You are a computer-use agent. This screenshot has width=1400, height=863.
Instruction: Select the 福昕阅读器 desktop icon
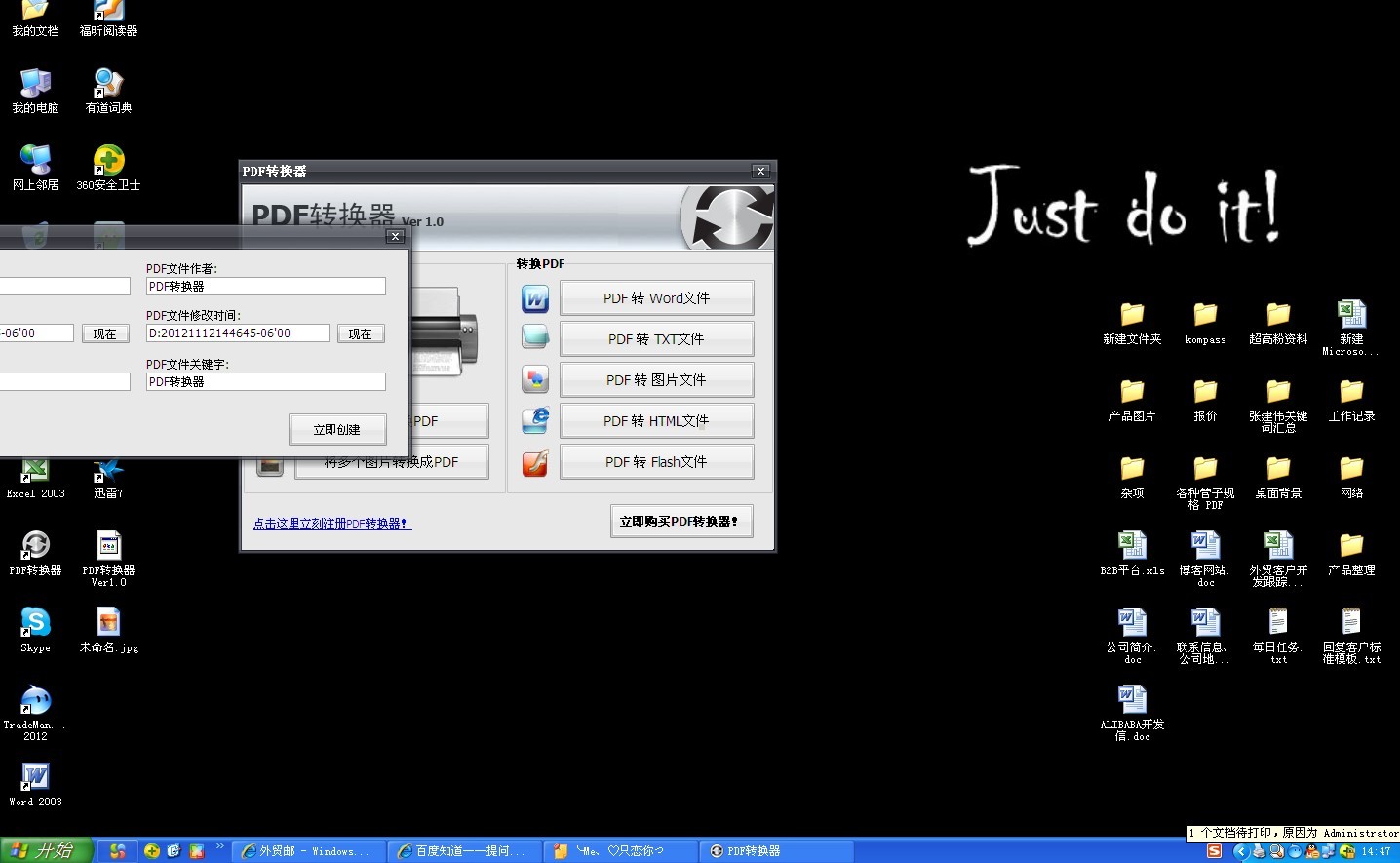108,19
